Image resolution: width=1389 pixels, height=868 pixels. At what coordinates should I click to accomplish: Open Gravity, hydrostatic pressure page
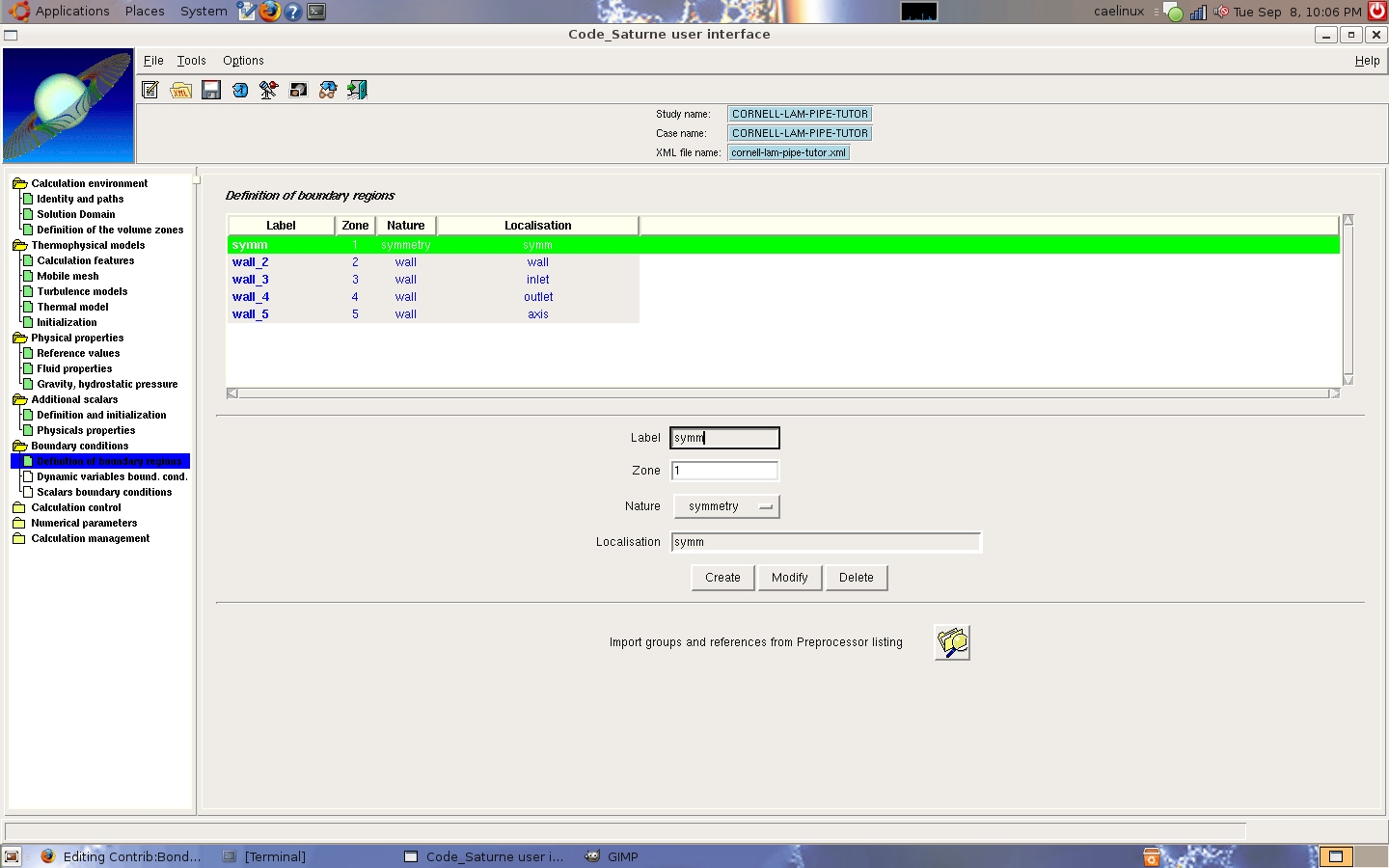click(107, 384)
